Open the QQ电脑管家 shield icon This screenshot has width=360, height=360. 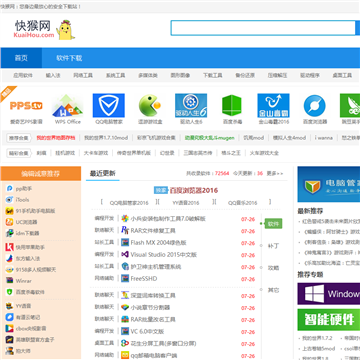pos(109,106)
